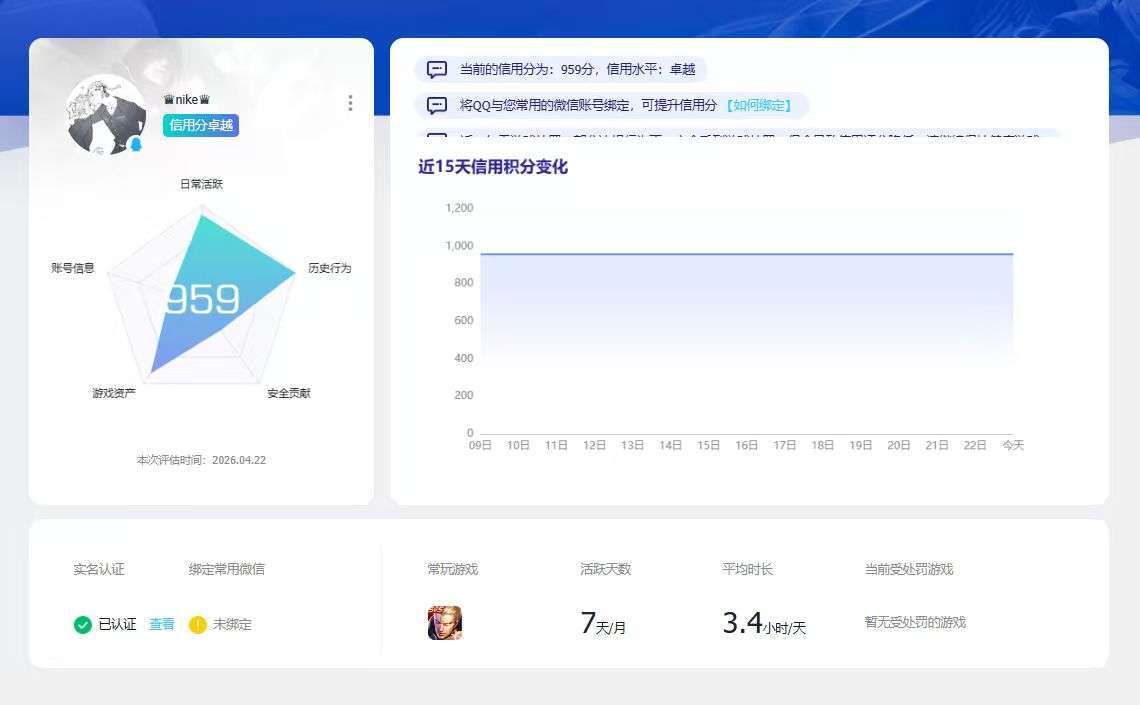Click the 近15天信用积分变化 chart title
This screenshot has width=1140, height=705.
pos(493,166)
